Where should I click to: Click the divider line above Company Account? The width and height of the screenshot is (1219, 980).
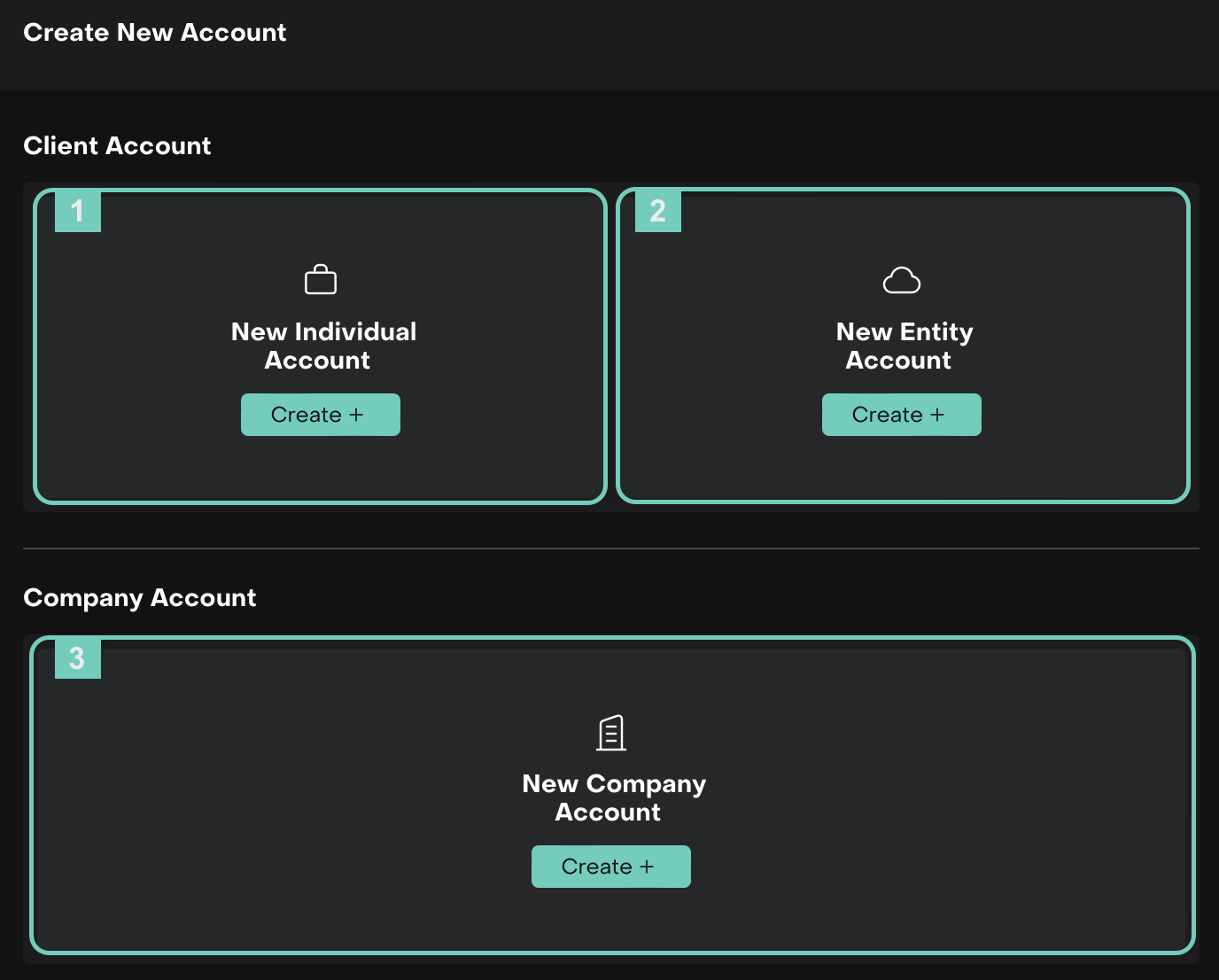coord(610,548)
